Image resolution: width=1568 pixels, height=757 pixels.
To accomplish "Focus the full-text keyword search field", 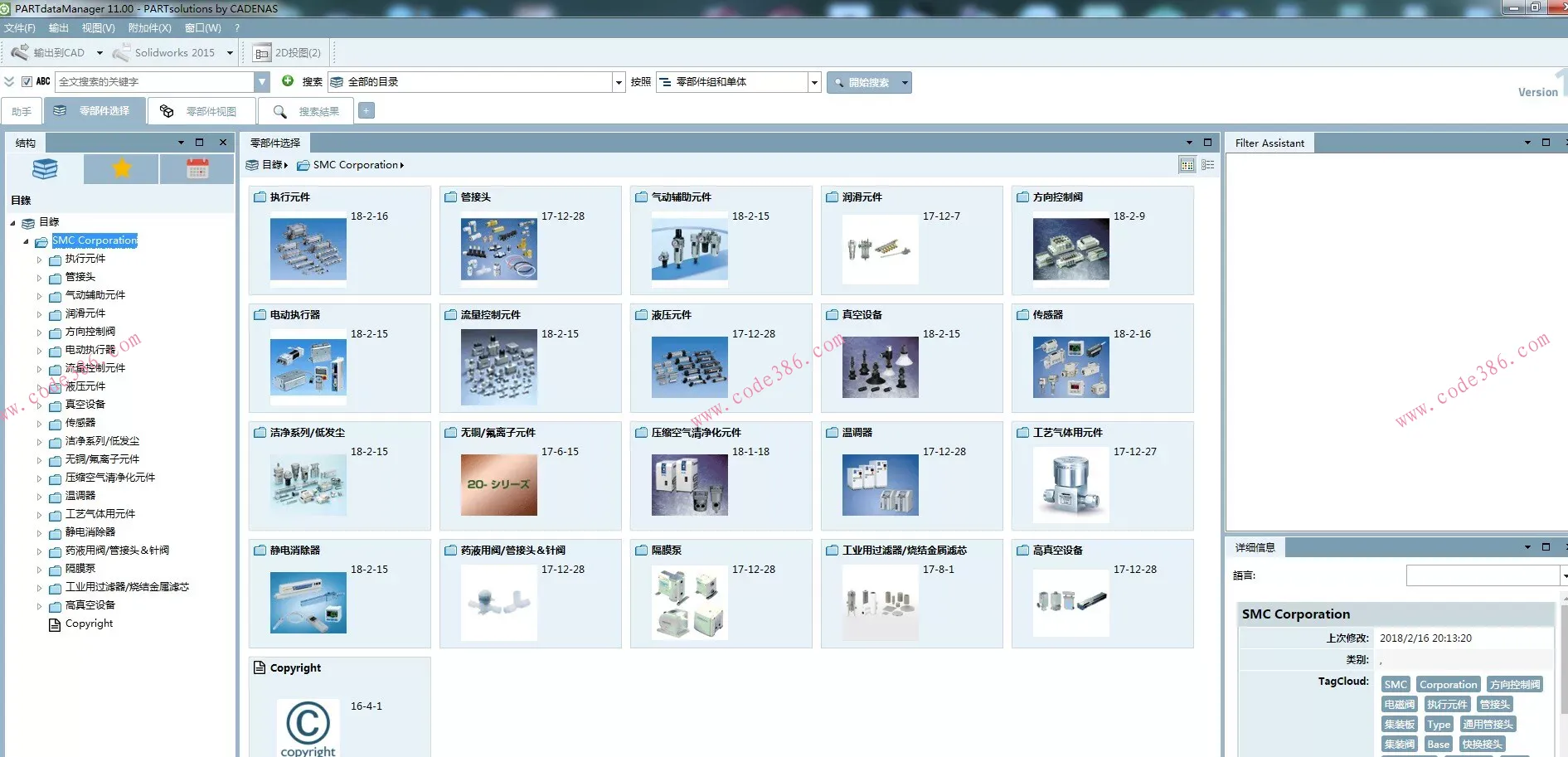I will [x=155, y=82].
